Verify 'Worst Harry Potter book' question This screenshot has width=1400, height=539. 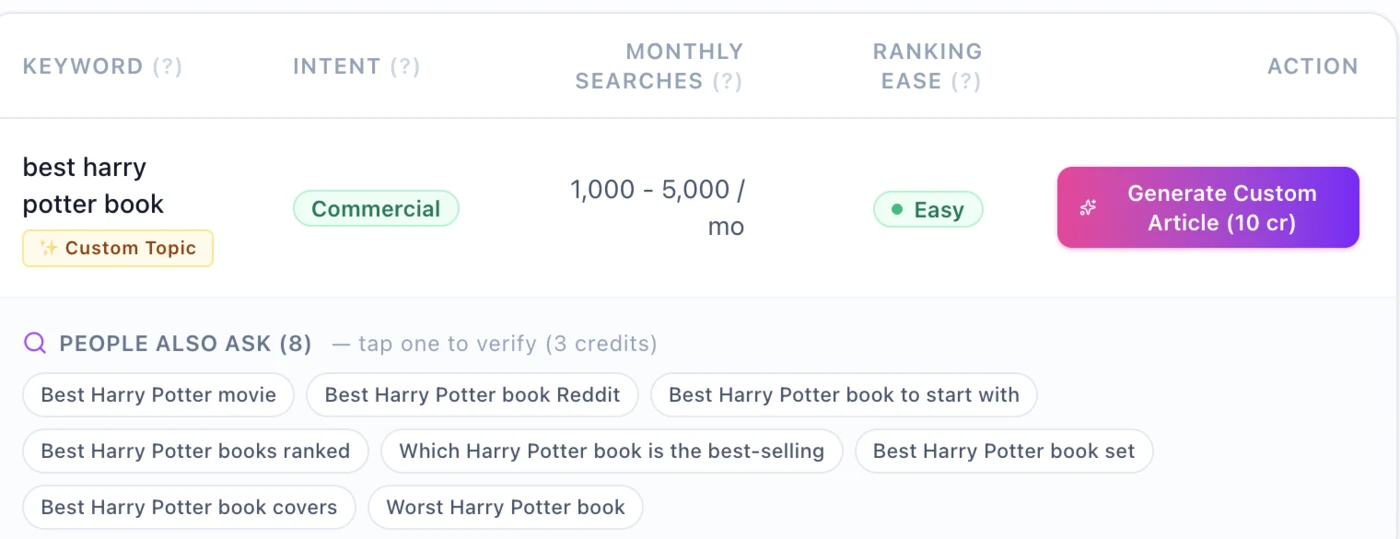(505, 507)
